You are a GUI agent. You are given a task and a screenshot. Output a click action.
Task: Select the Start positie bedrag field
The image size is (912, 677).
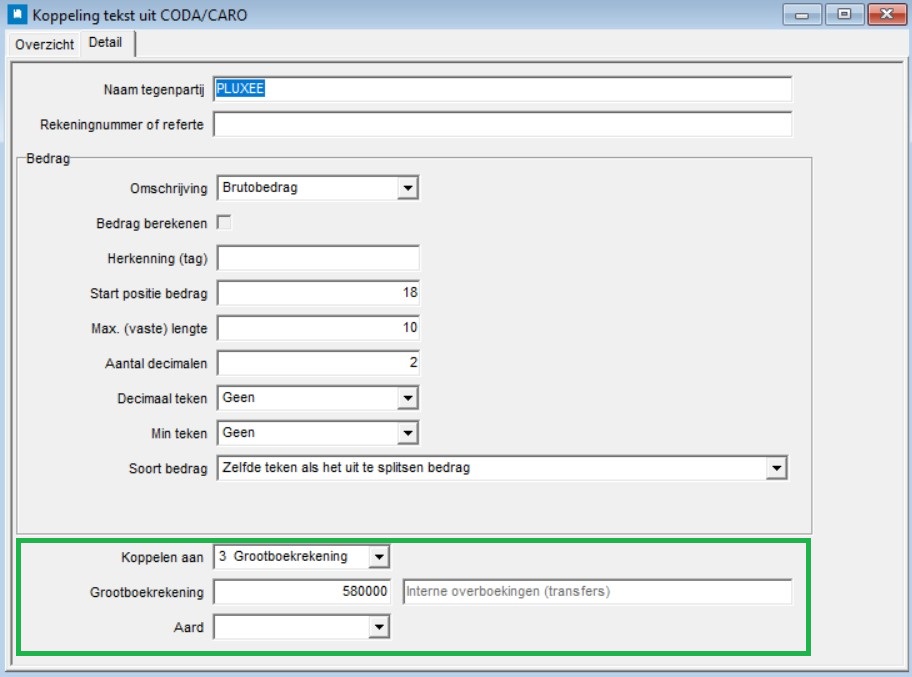coord(318,293)
